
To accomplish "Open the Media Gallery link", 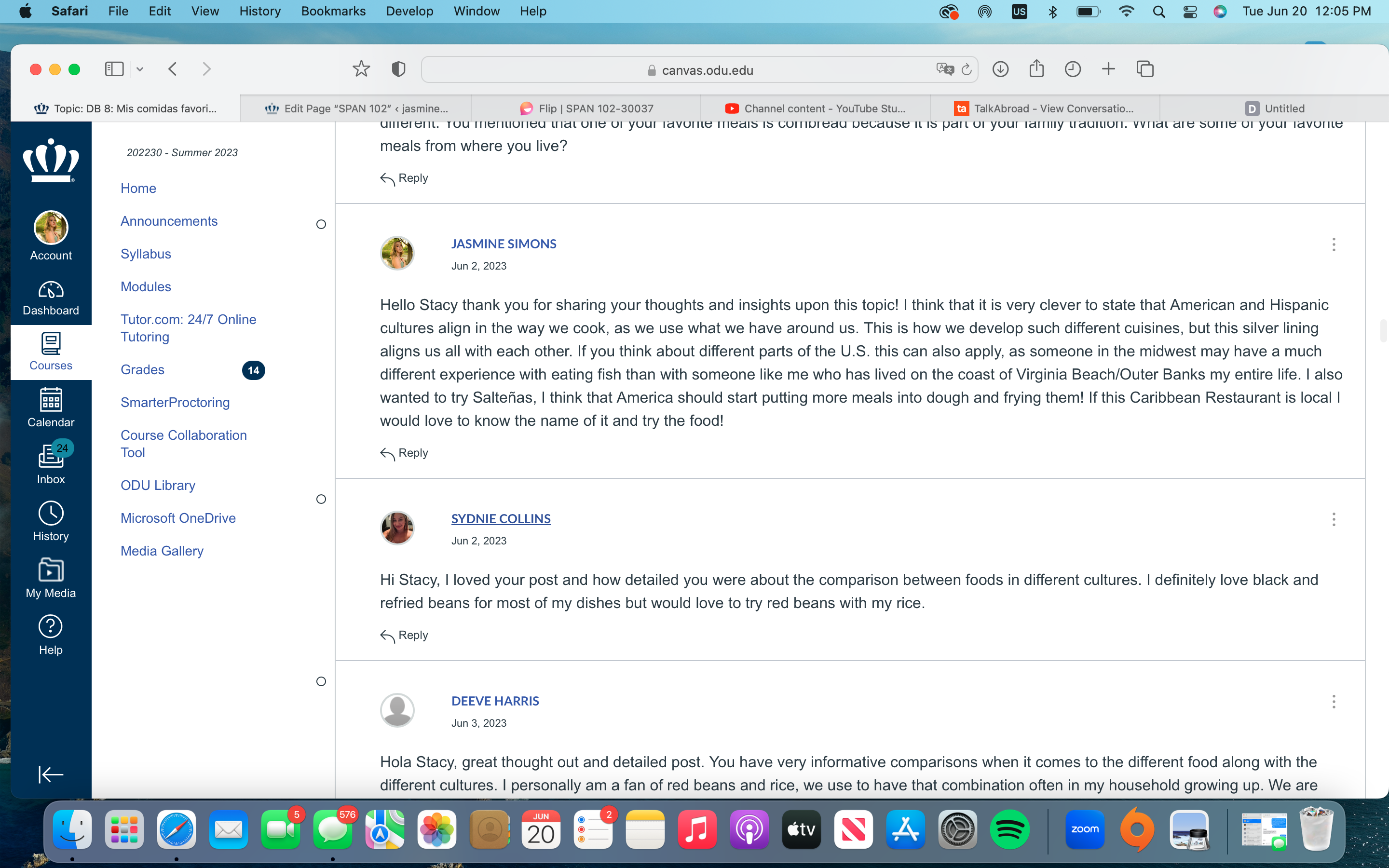I will [162, 551].
